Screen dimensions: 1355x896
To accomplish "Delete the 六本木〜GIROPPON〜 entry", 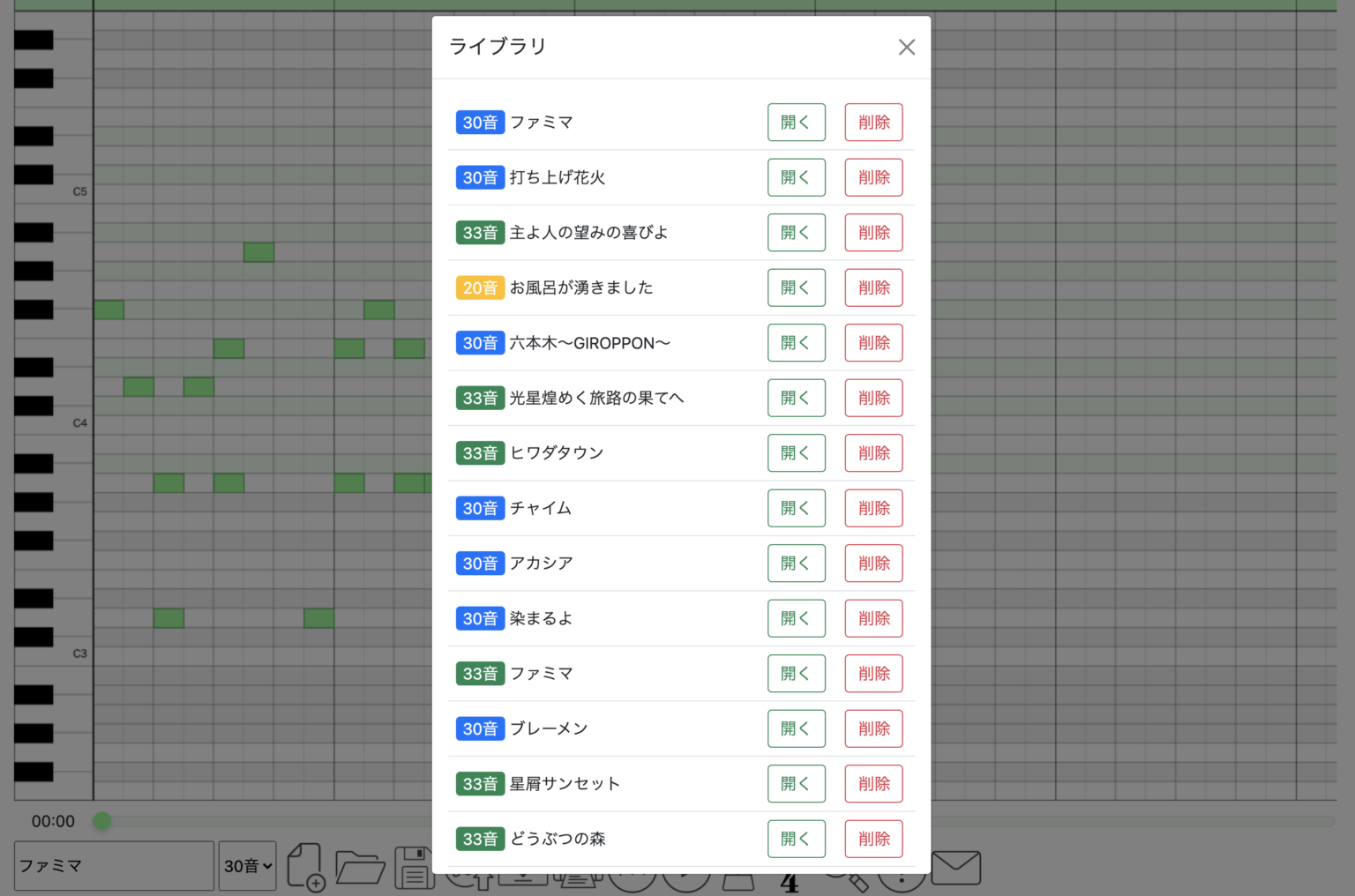I will pyautogui.click(x=873, y=343).
